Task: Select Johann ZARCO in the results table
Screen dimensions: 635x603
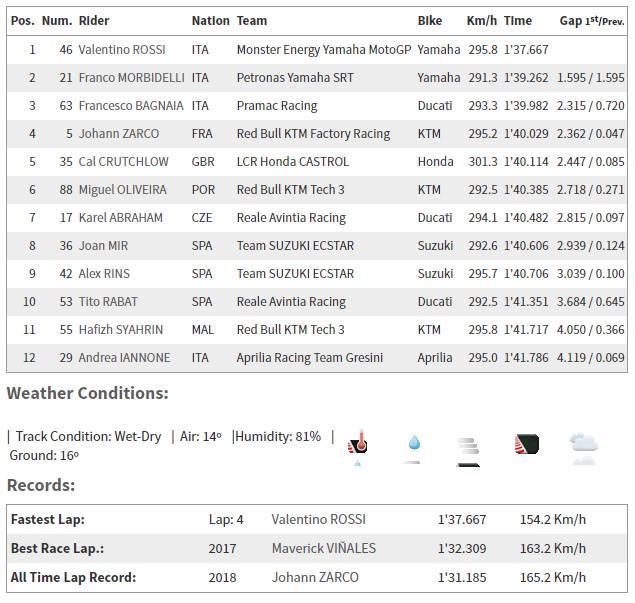Action: [x=117, y=133]
